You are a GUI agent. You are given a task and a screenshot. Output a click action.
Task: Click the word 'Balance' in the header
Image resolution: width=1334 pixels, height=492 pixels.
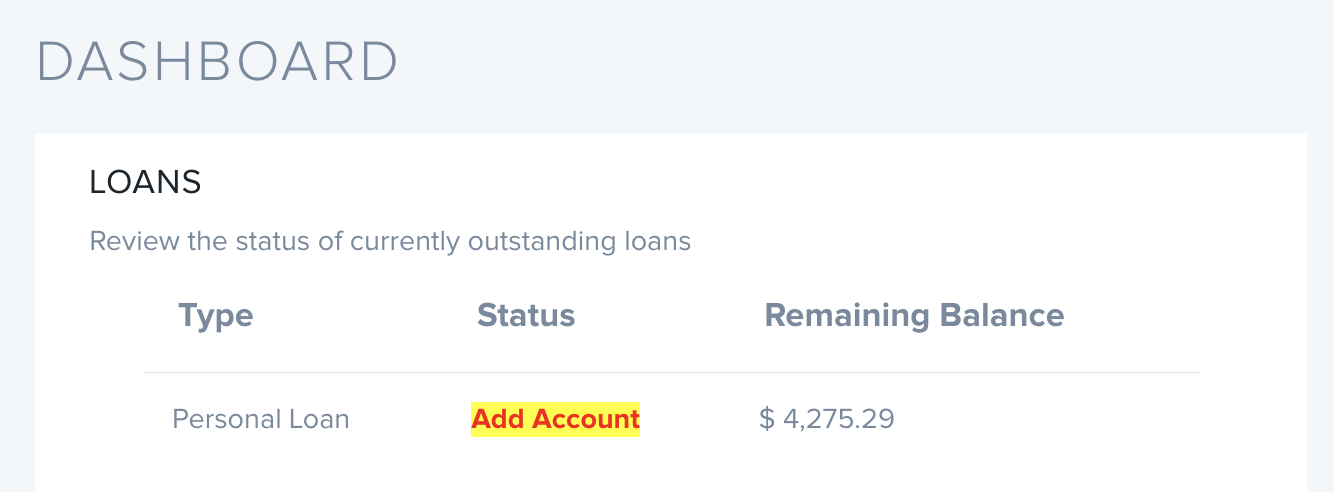[x=1004, y=316]
